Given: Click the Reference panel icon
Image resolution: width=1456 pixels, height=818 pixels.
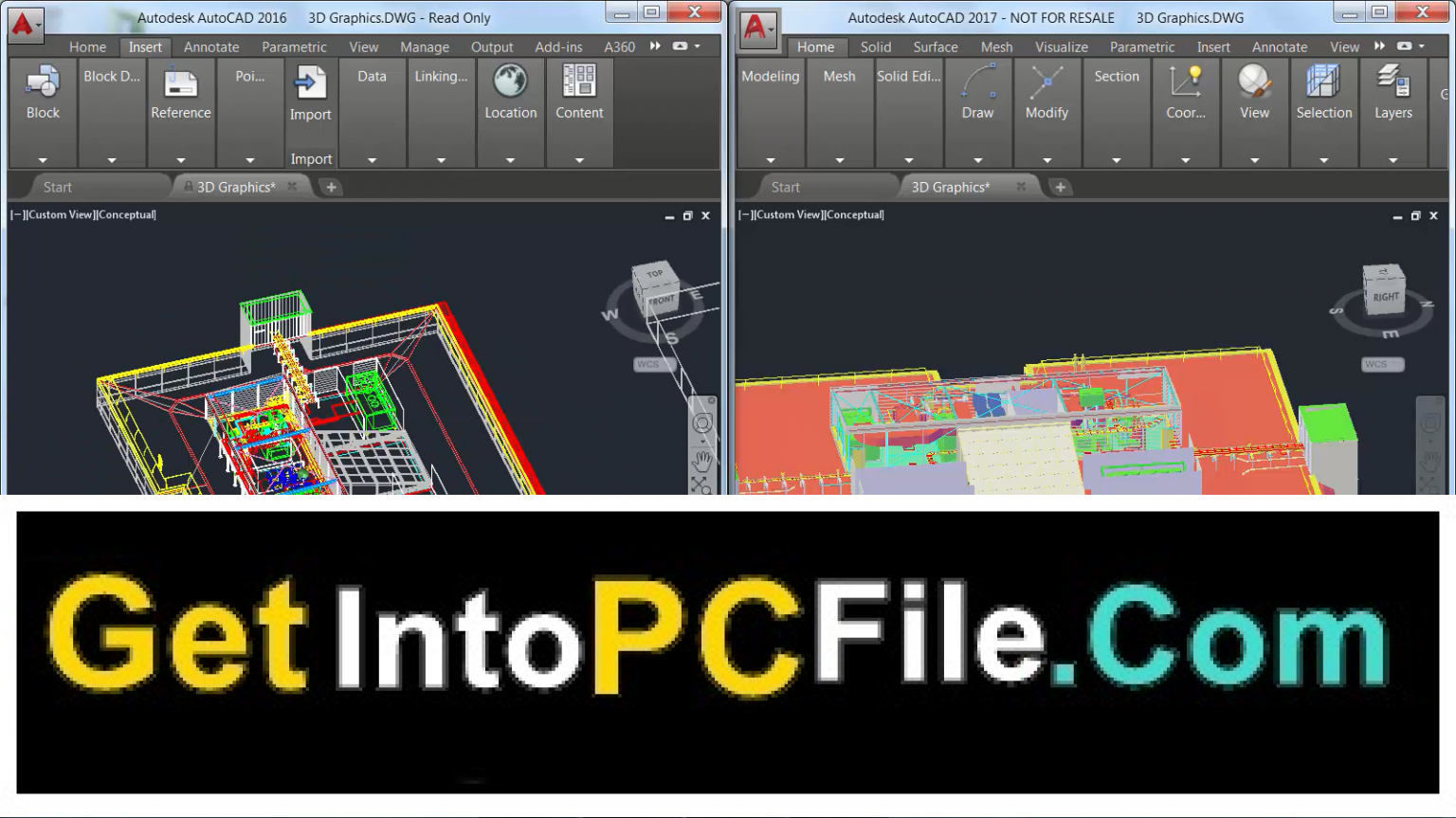Looking at the screenshot, I should click(x=180, y=82).
